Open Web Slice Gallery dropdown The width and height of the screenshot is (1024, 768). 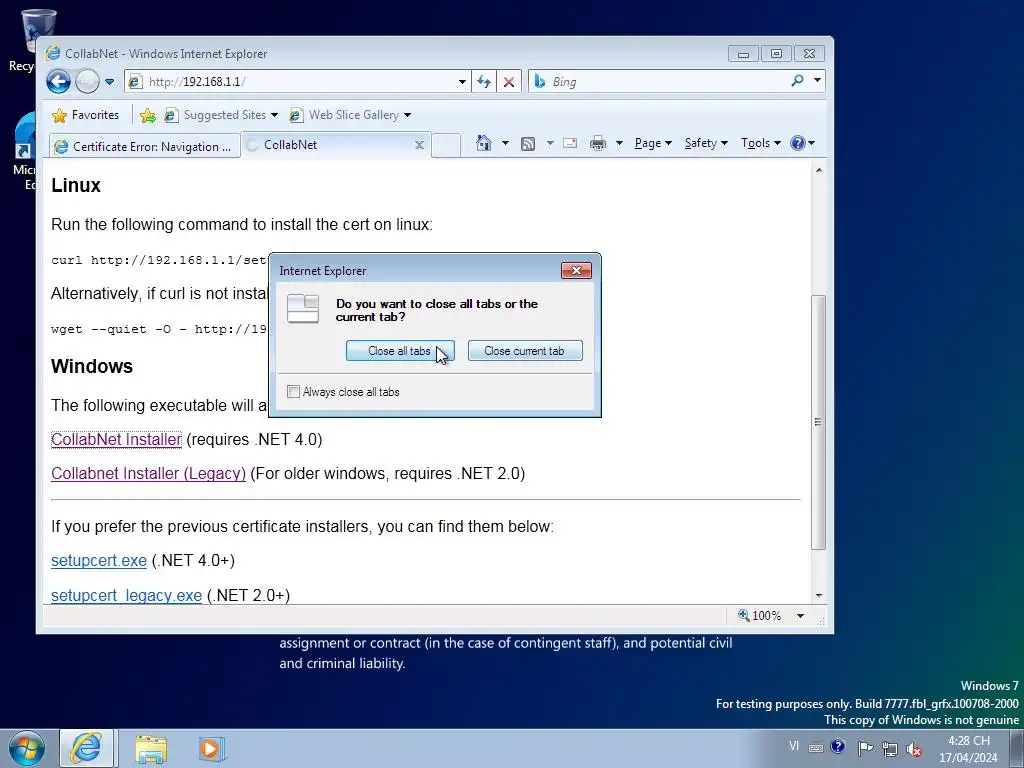pos(350,115)
